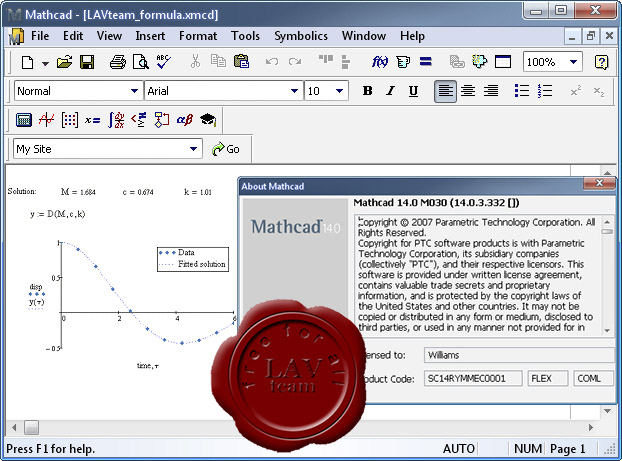Open the Help menu

point(412,36)
